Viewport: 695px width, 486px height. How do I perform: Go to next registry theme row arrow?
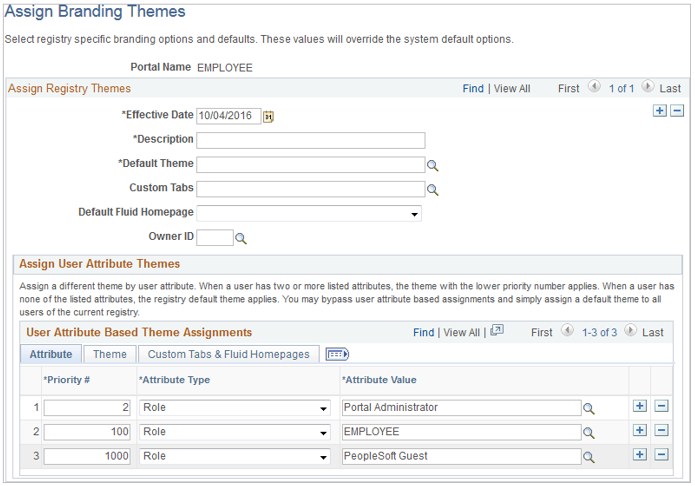(x=647, y=88)
